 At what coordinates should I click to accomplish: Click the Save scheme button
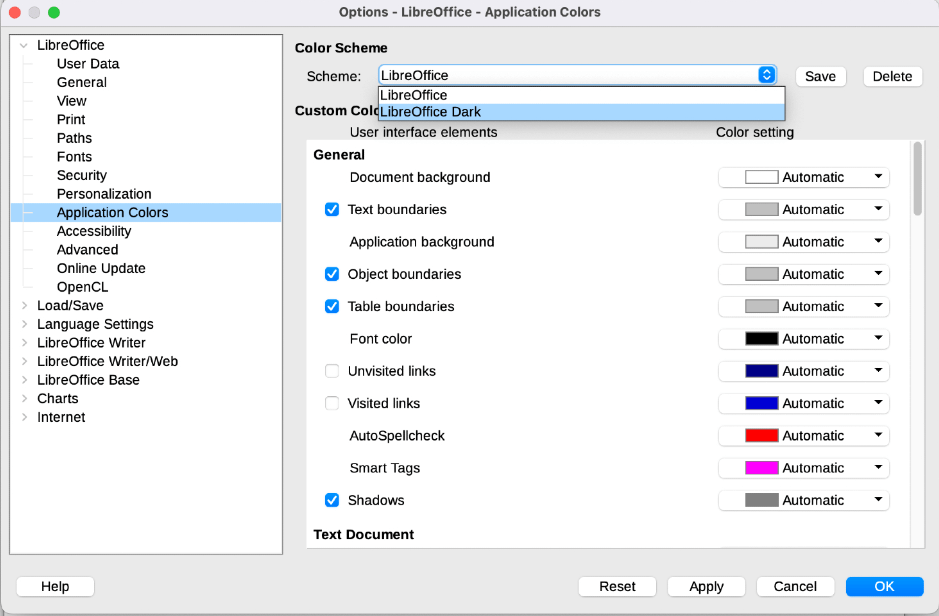click(x=820, y=75)
